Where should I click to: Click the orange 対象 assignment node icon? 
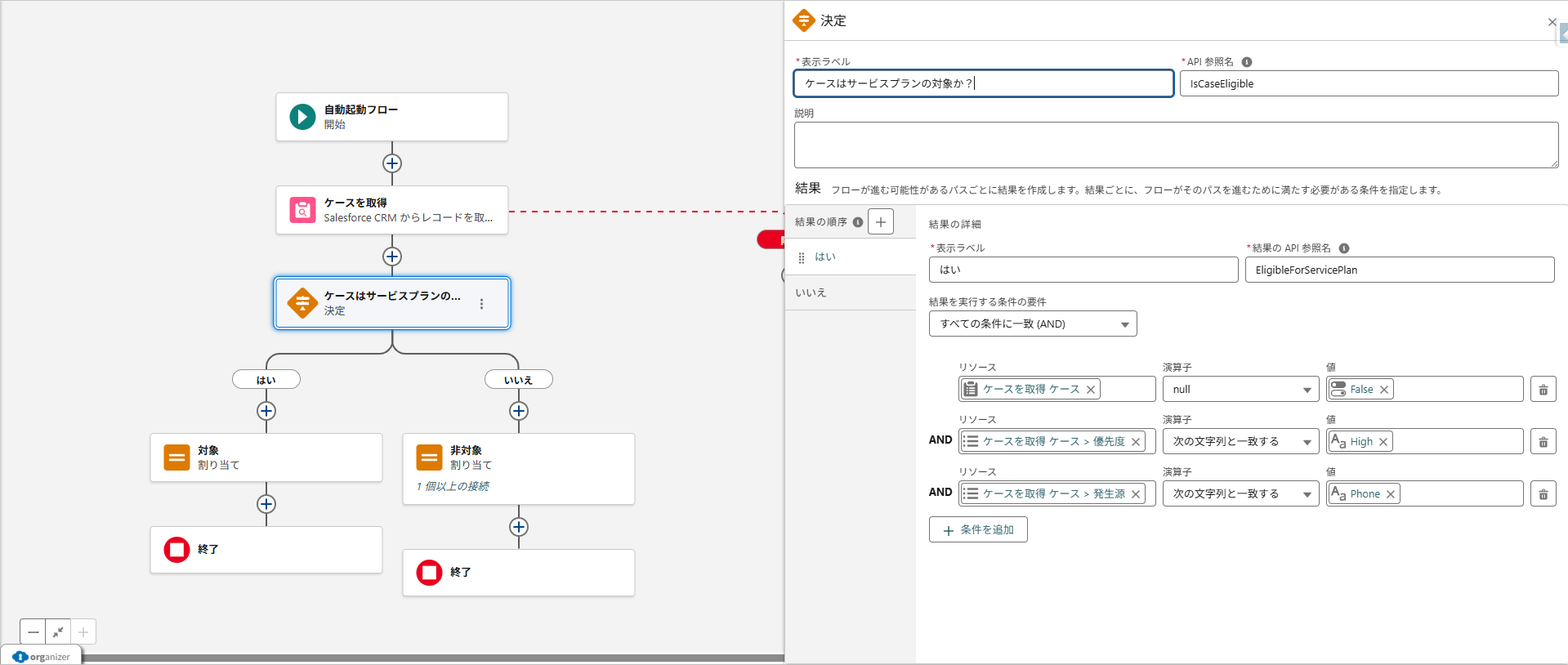pyautogui.click(x=176, y=457)
